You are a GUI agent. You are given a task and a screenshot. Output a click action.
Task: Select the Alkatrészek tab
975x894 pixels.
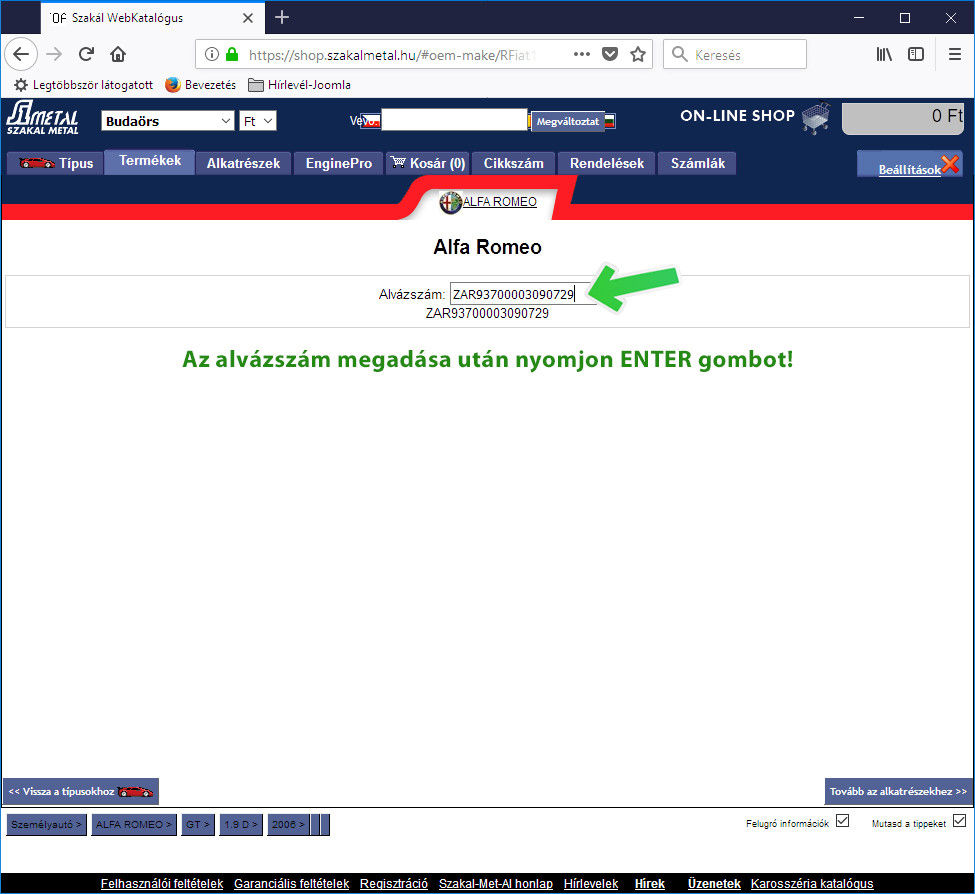coord(243,163)
